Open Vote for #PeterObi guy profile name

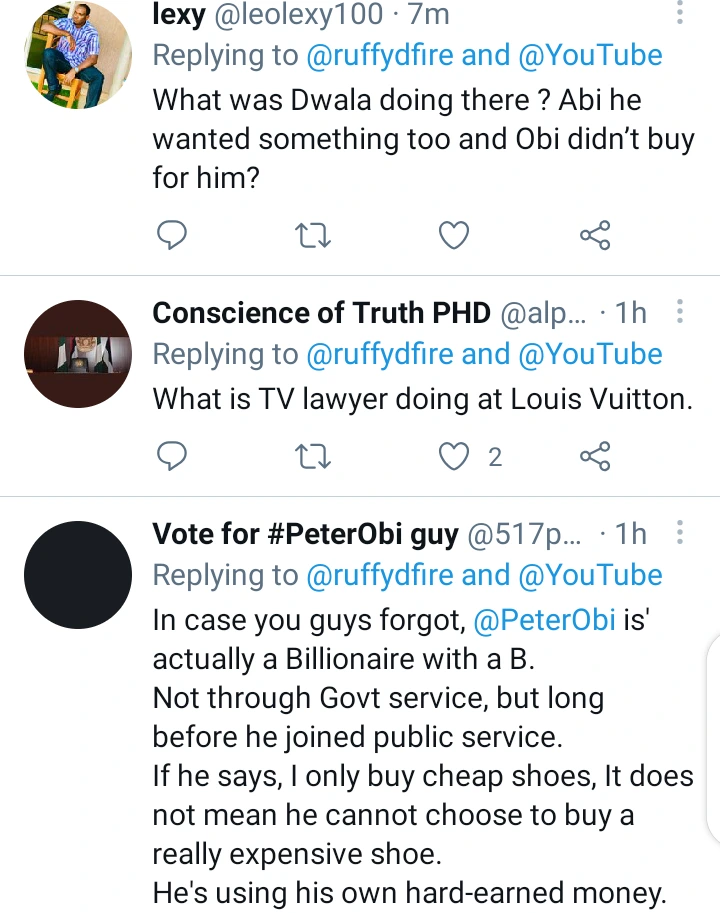click(x=305, y=534)
